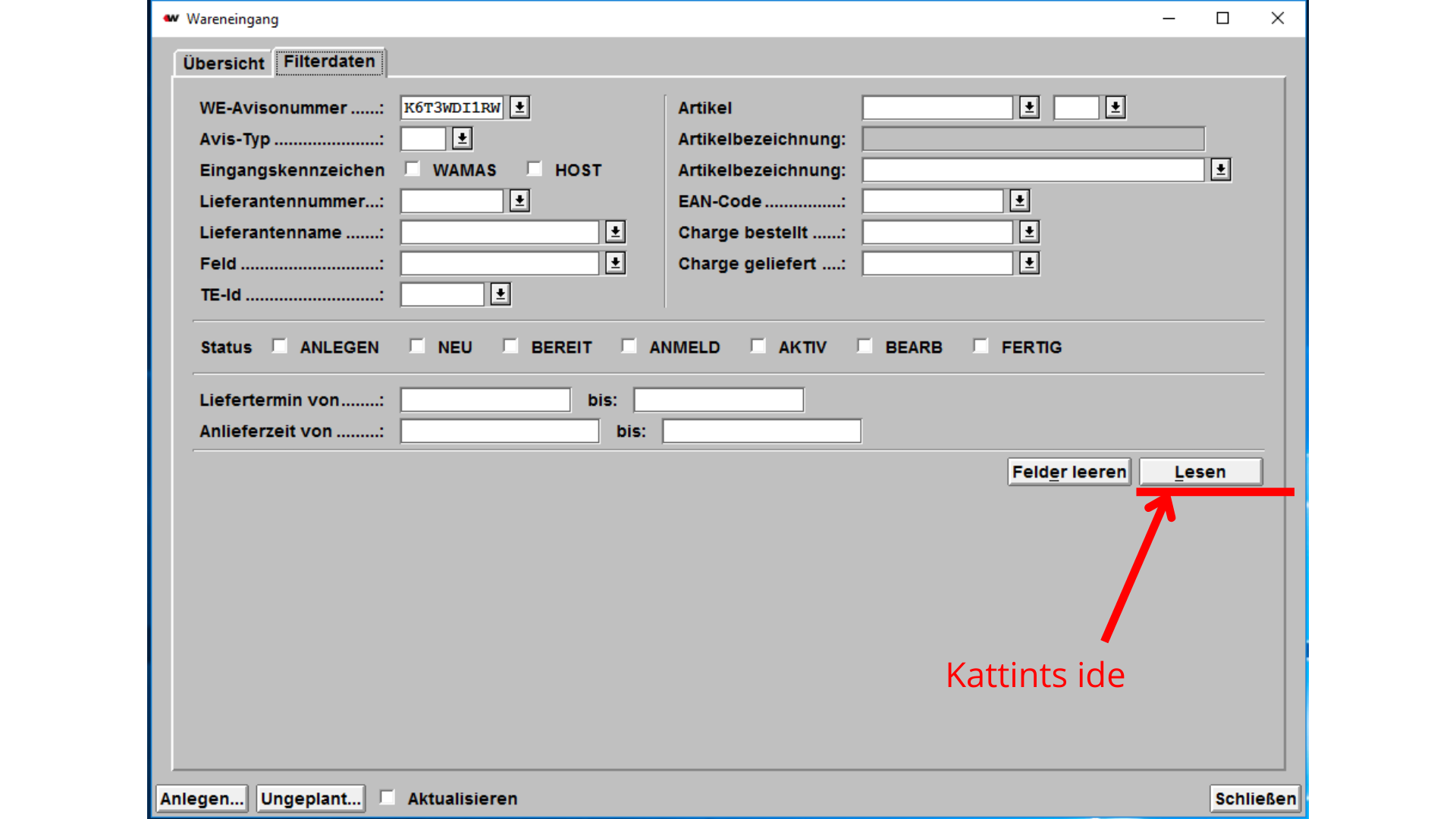This screenshot has height=819, width=1456.
Task: Open the WE-Avisonummer lookup arrow
Action: [x=519, y=108]
